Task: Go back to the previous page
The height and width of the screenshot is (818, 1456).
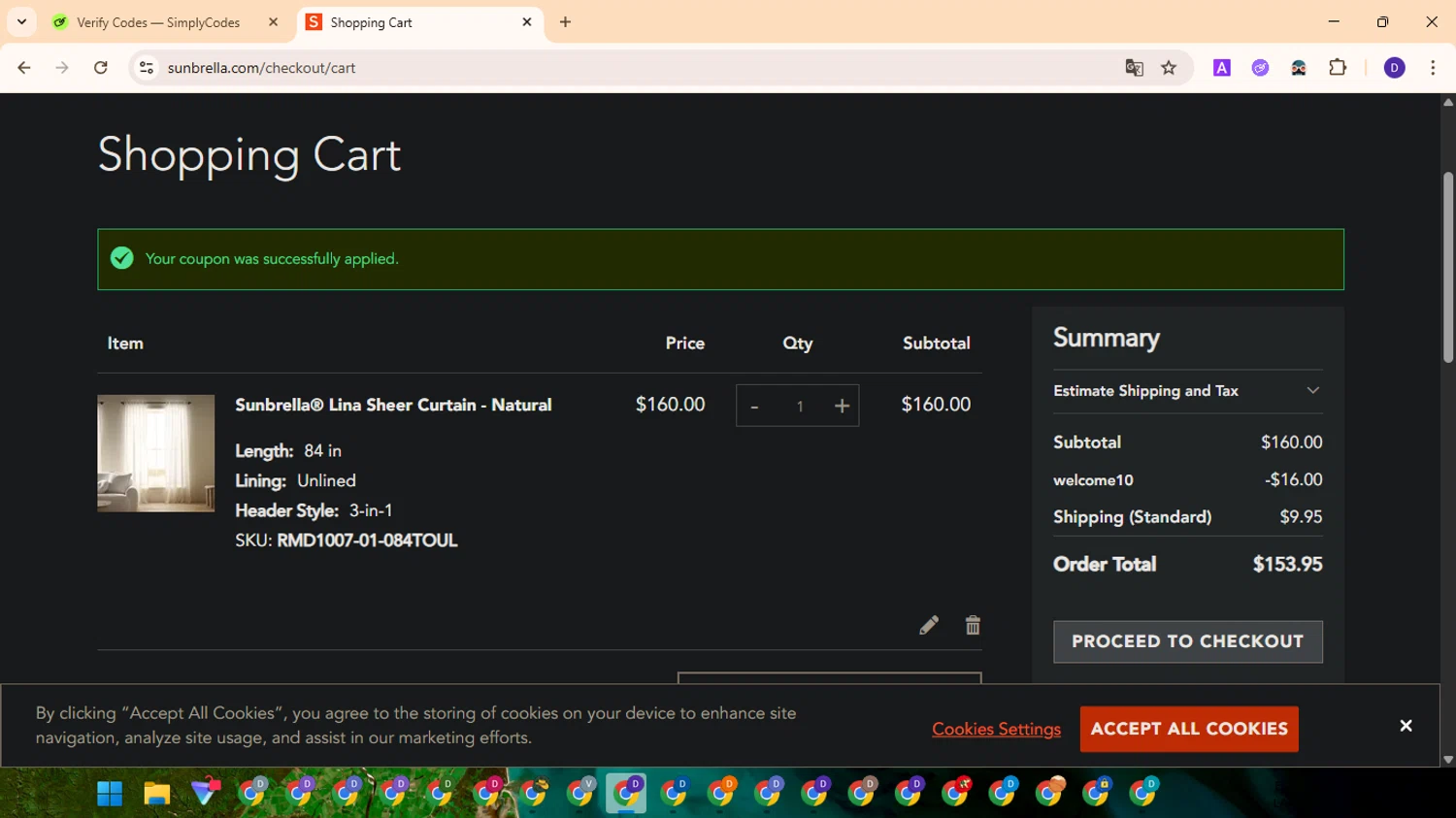Action: click(x=24, y=68)
